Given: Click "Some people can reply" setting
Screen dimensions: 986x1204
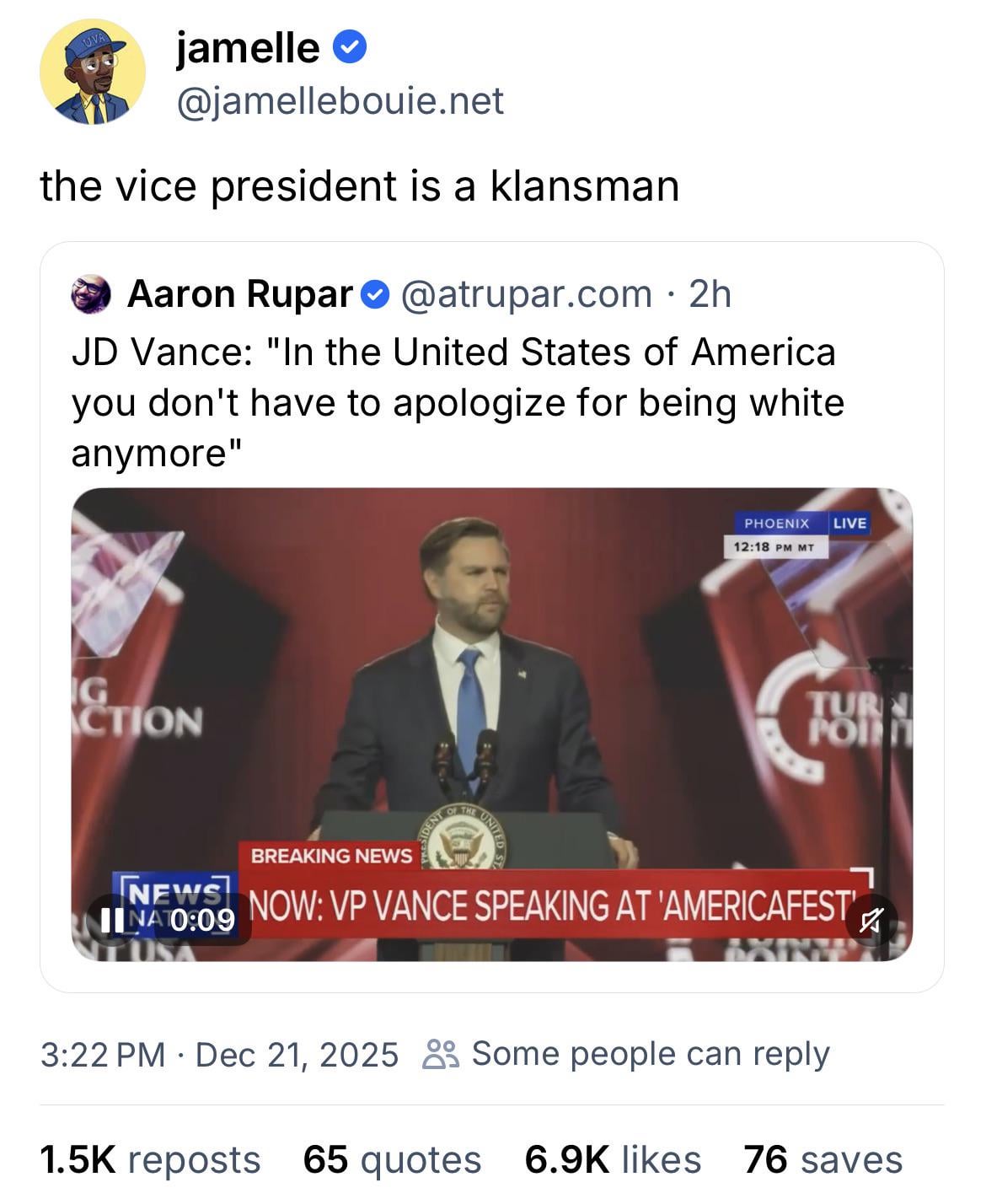Looking at the screenshot, I should [x=651, y=1054].
